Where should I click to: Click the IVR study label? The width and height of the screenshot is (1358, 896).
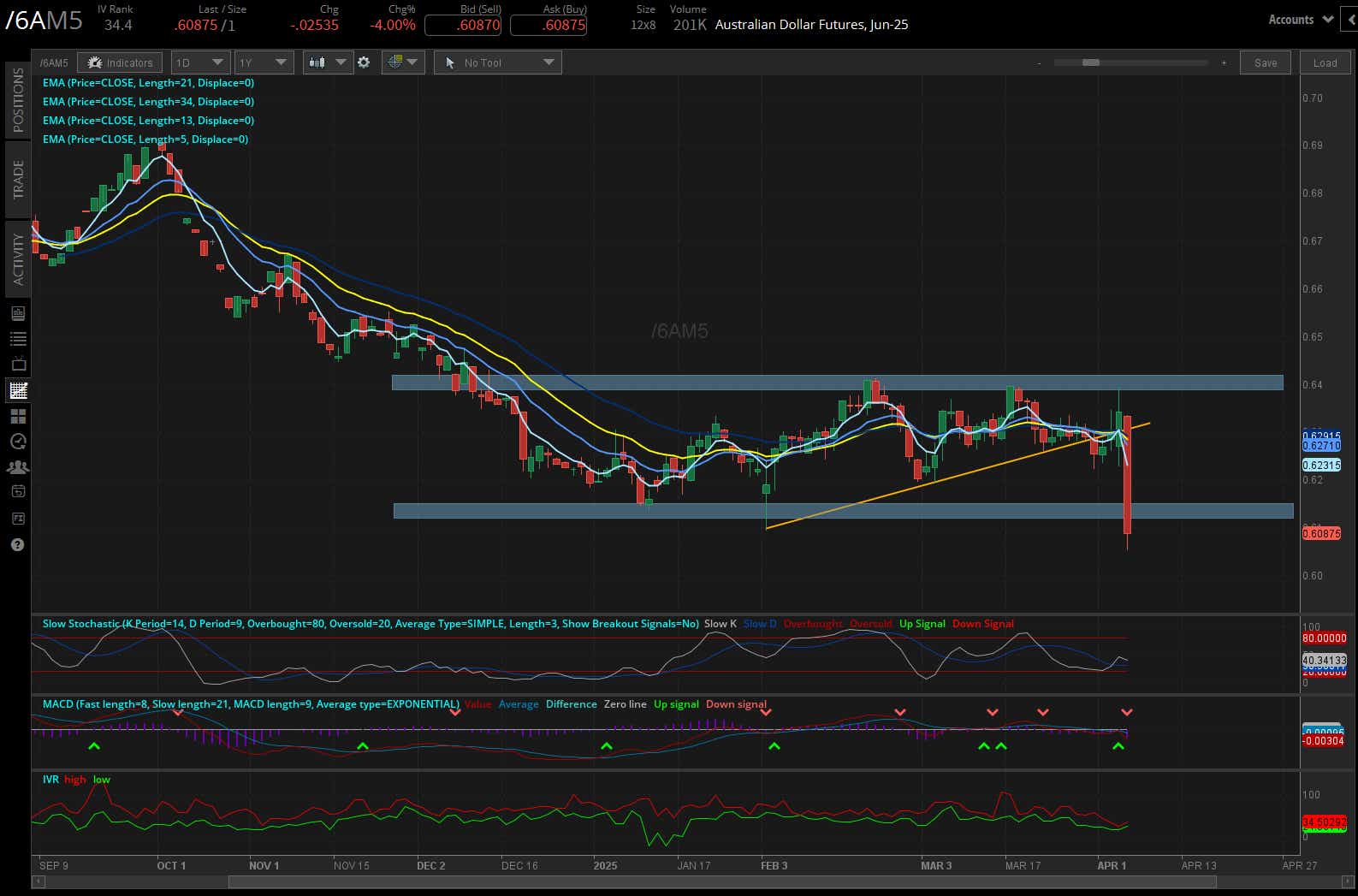tap(50, 780)
